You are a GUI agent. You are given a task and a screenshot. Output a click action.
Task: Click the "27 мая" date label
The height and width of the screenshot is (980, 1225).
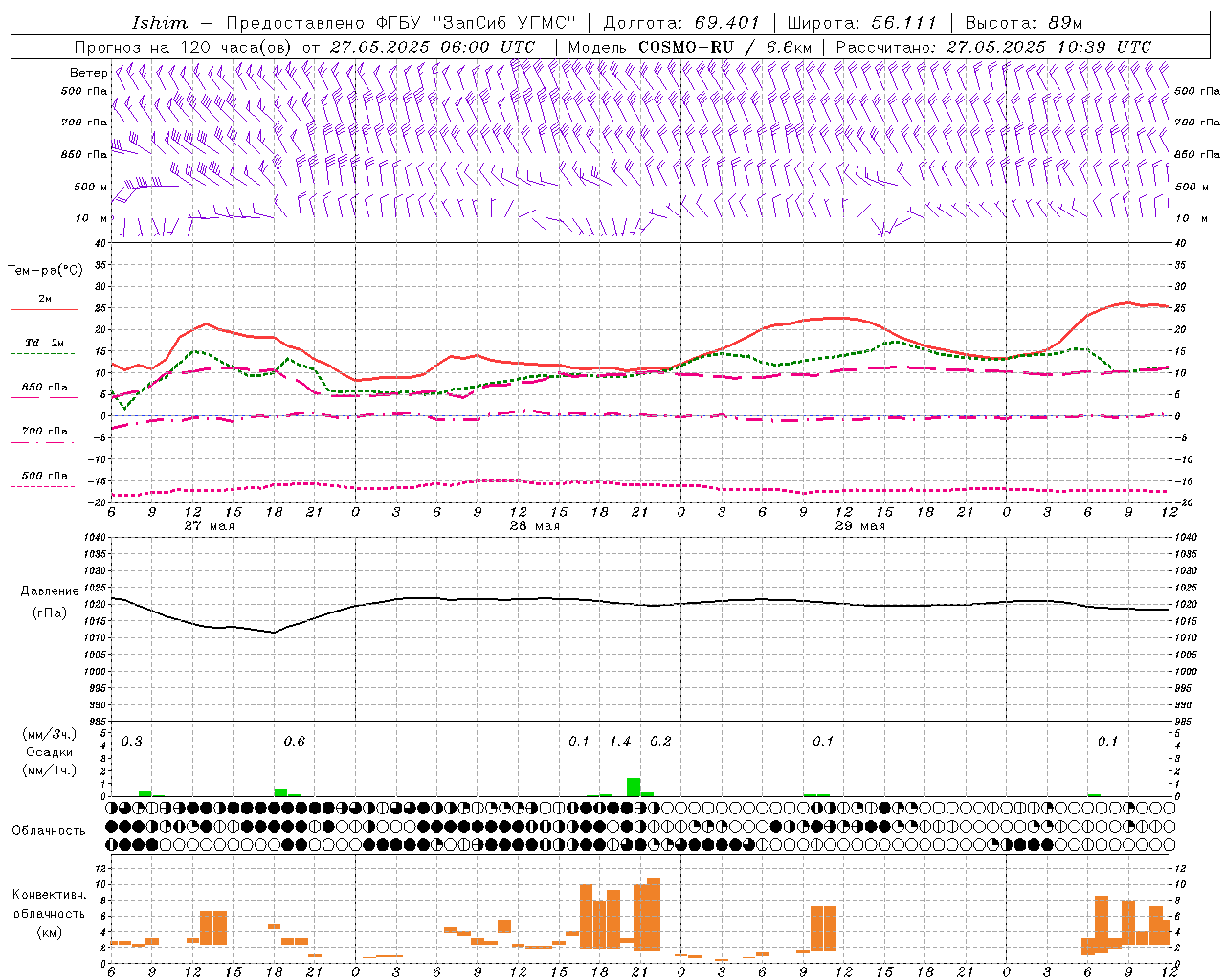click(209, 526)
